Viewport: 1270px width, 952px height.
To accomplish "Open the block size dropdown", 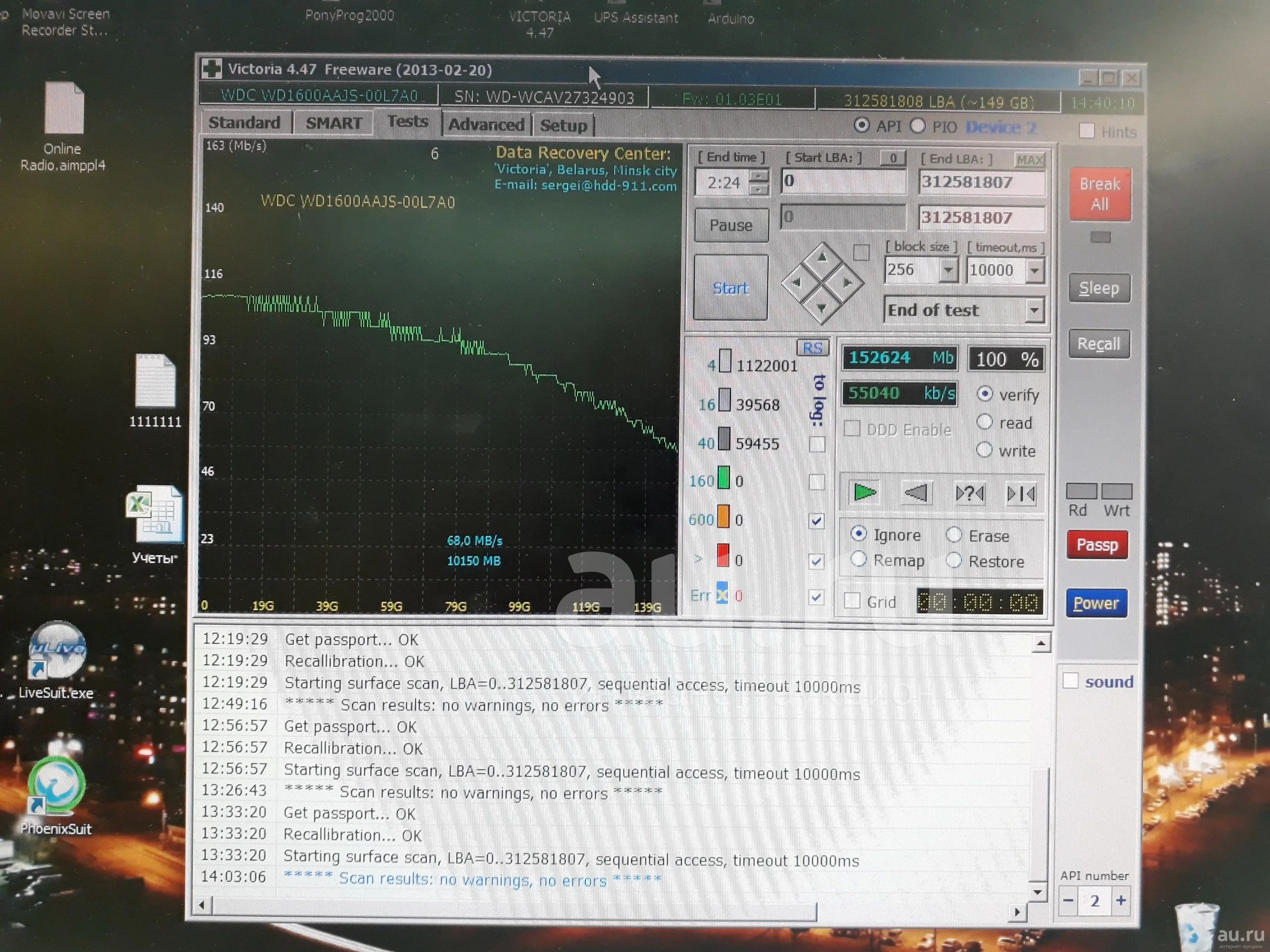I will [x=949, y=270].
